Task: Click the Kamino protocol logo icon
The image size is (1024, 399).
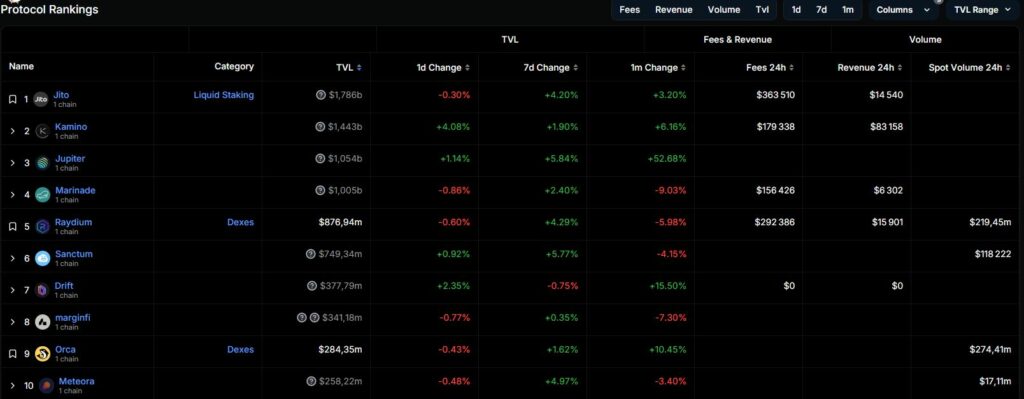Action: pyautogui.click(x=42, y=131)
